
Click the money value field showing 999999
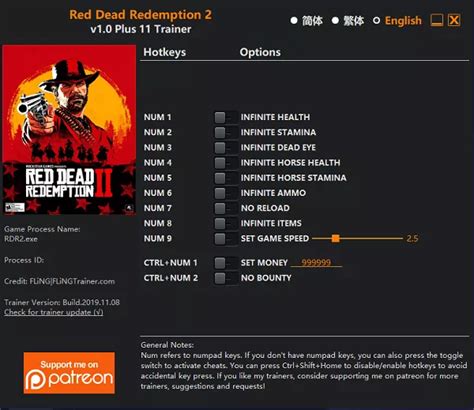point(316,263)
